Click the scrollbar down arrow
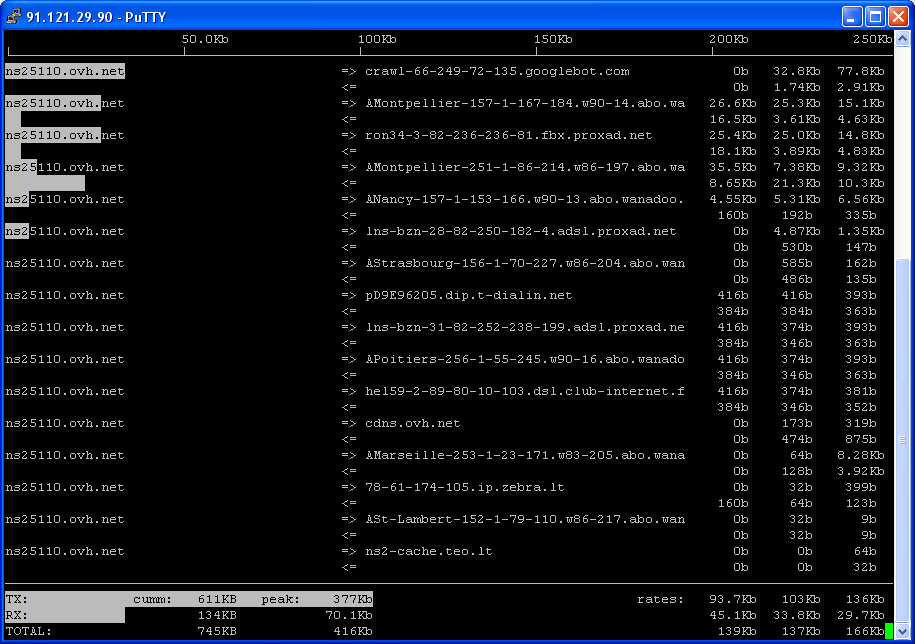 coord(902,632)
